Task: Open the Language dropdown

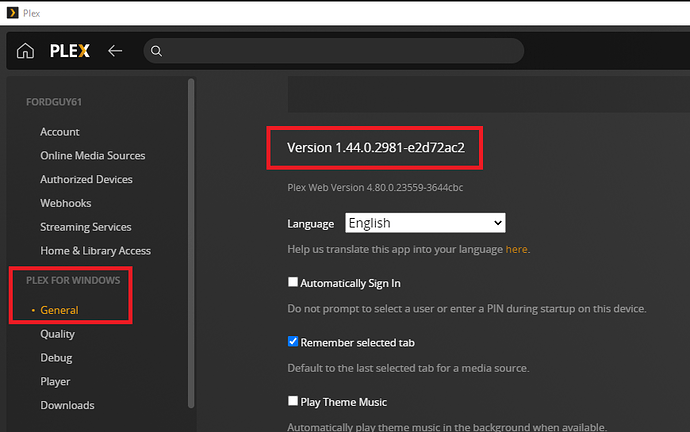Action: tap(425, 223)
